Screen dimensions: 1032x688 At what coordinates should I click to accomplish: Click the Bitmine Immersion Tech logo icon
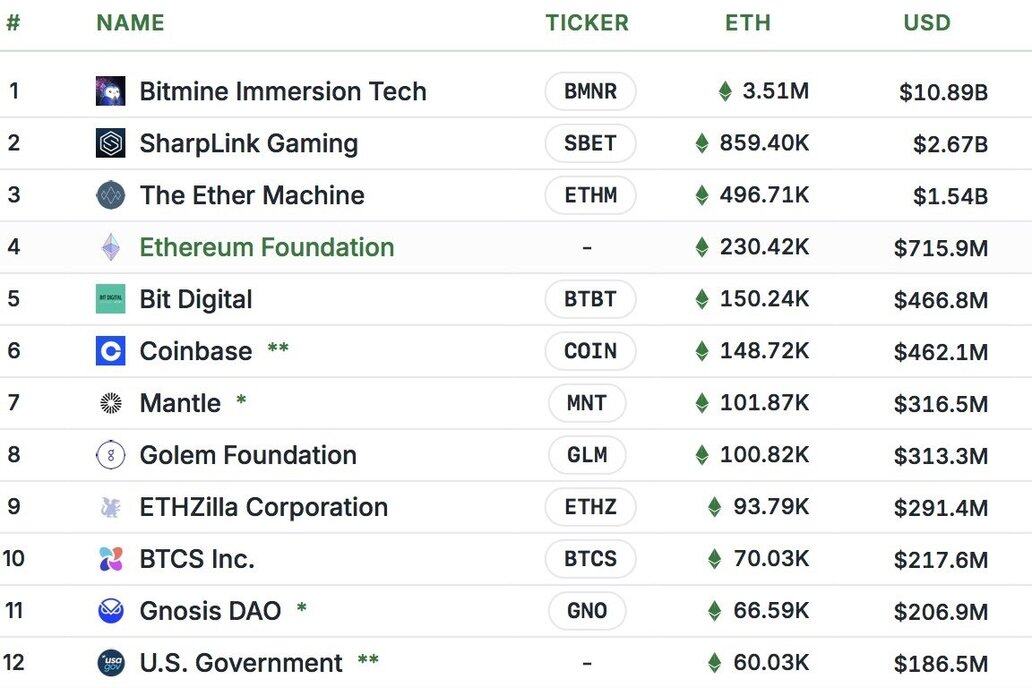pyautogui.click(x=110, y=91)
